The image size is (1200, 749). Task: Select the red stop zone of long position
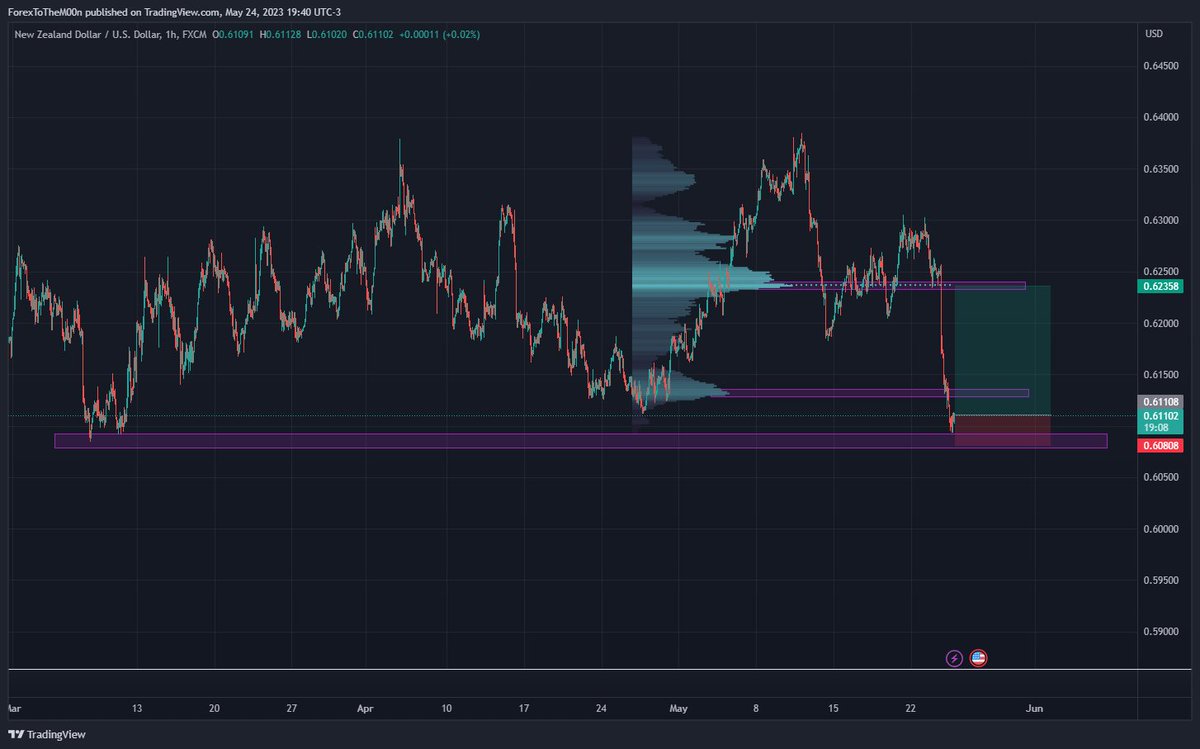1003,430
